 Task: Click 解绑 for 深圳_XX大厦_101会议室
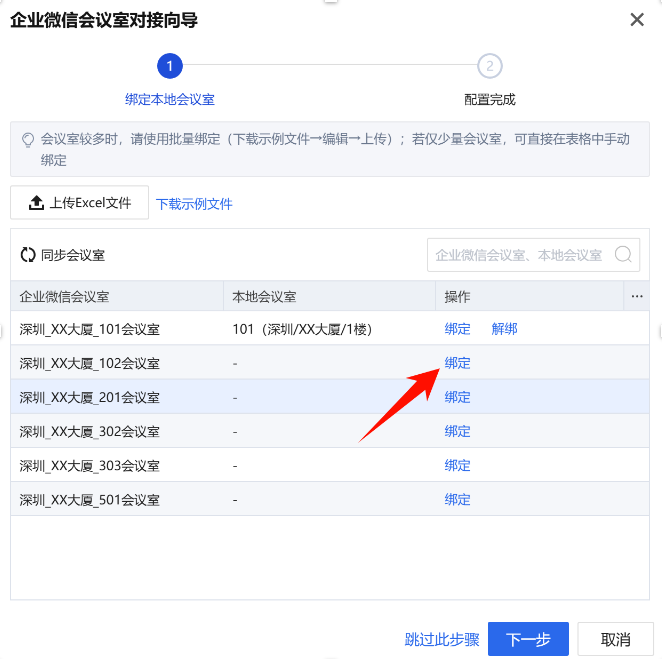tap(504, 329)
